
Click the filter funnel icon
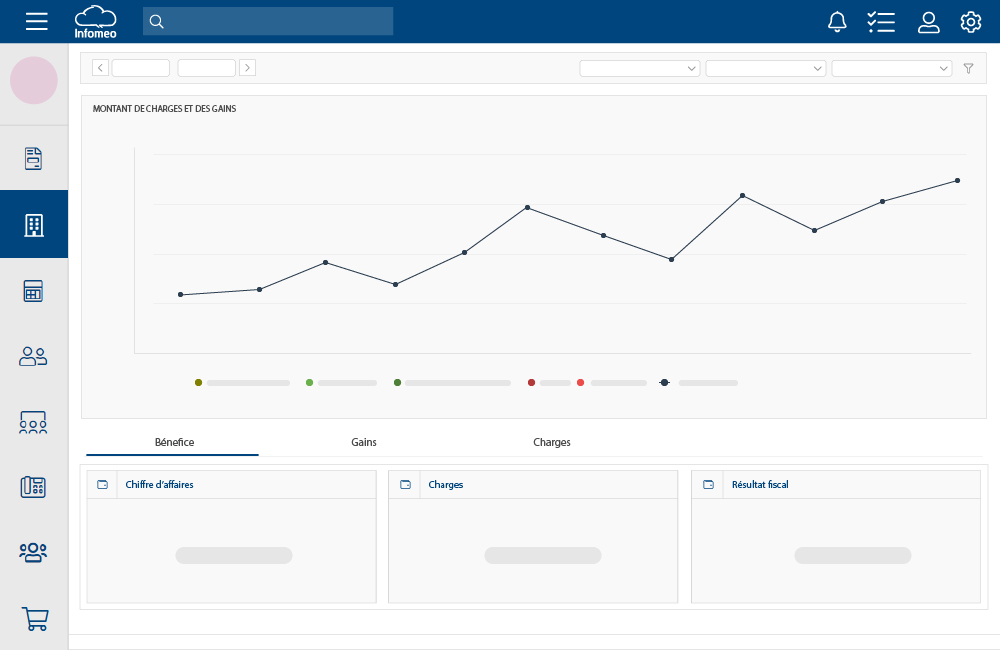tap(968, 68)
